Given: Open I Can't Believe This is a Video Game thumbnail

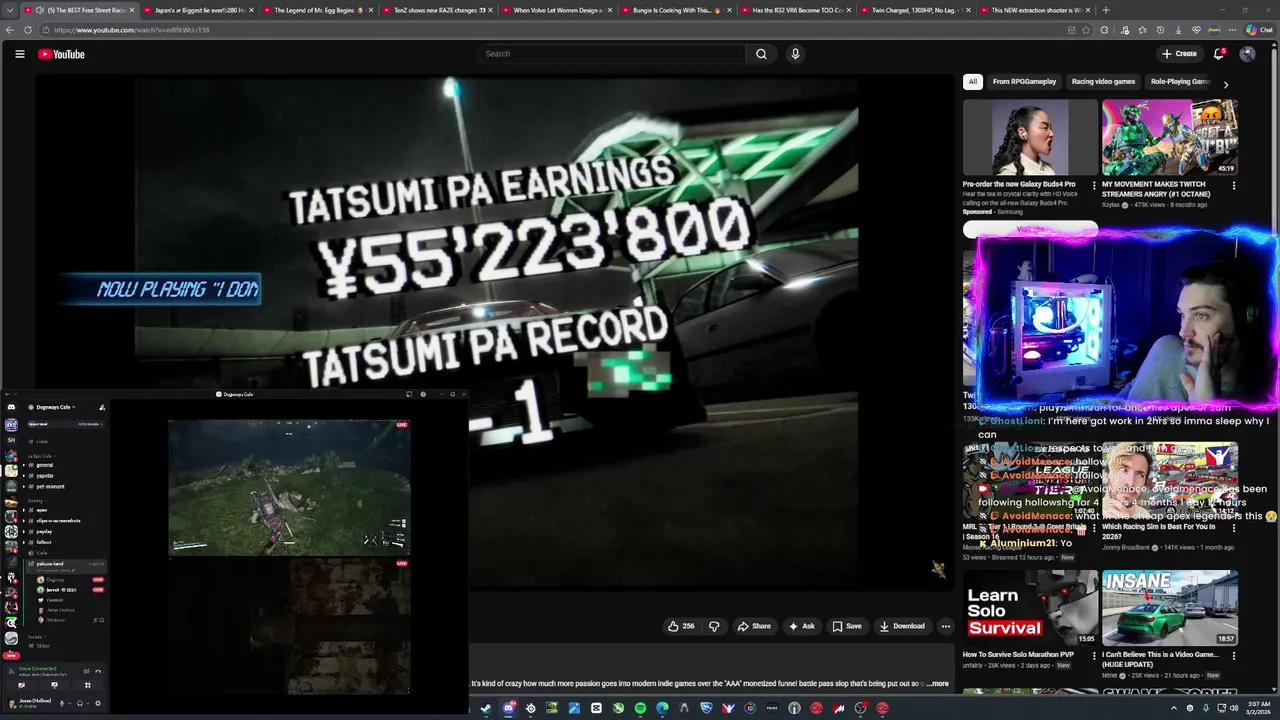Looking at the screenshot, I should point(1170,608).
